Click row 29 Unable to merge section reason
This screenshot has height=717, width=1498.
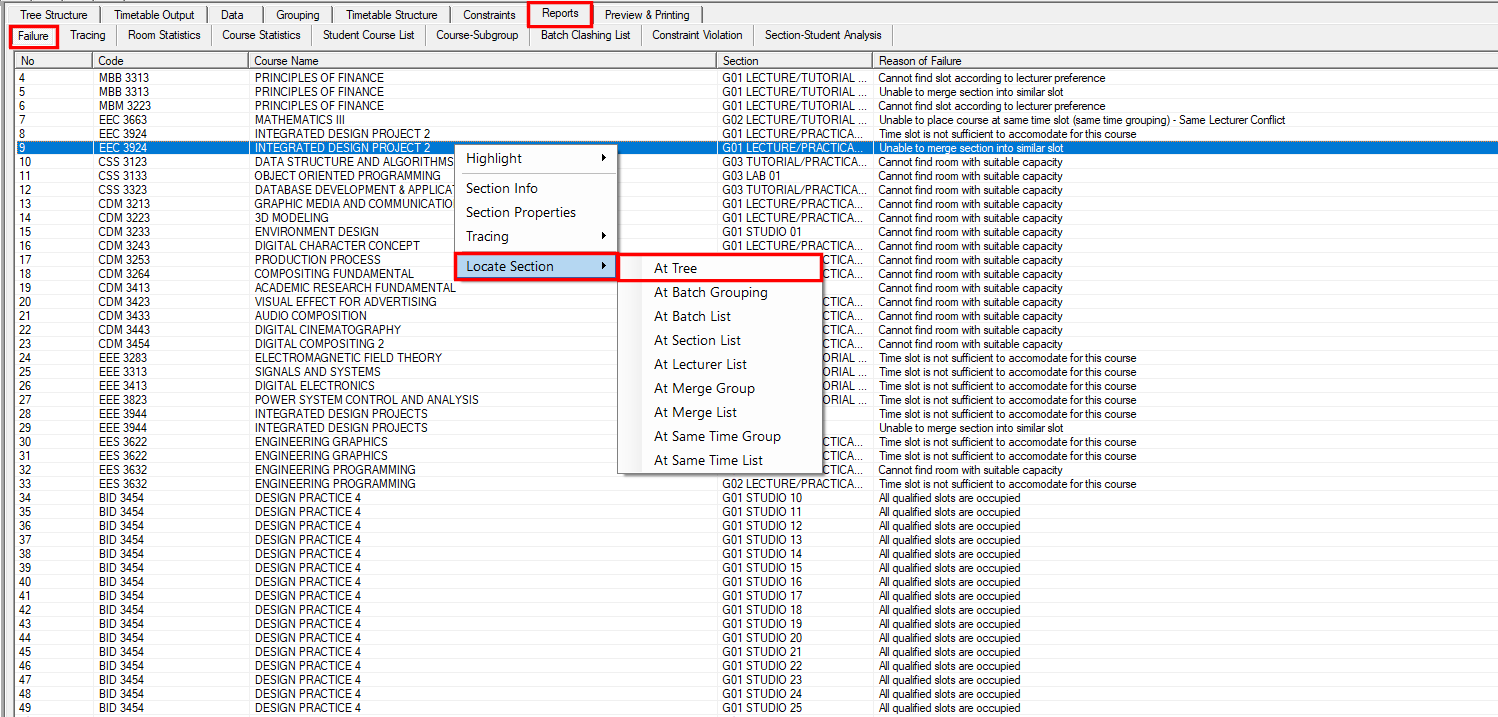pos(971,428)
